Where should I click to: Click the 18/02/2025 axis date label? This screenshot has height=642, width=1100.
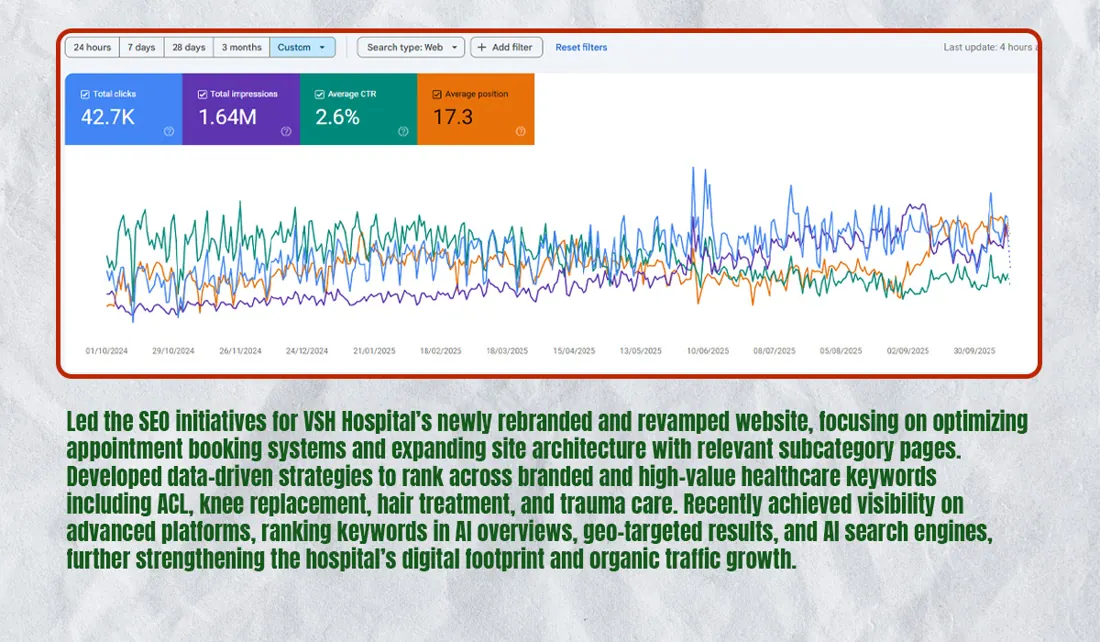tap(441, 351)
